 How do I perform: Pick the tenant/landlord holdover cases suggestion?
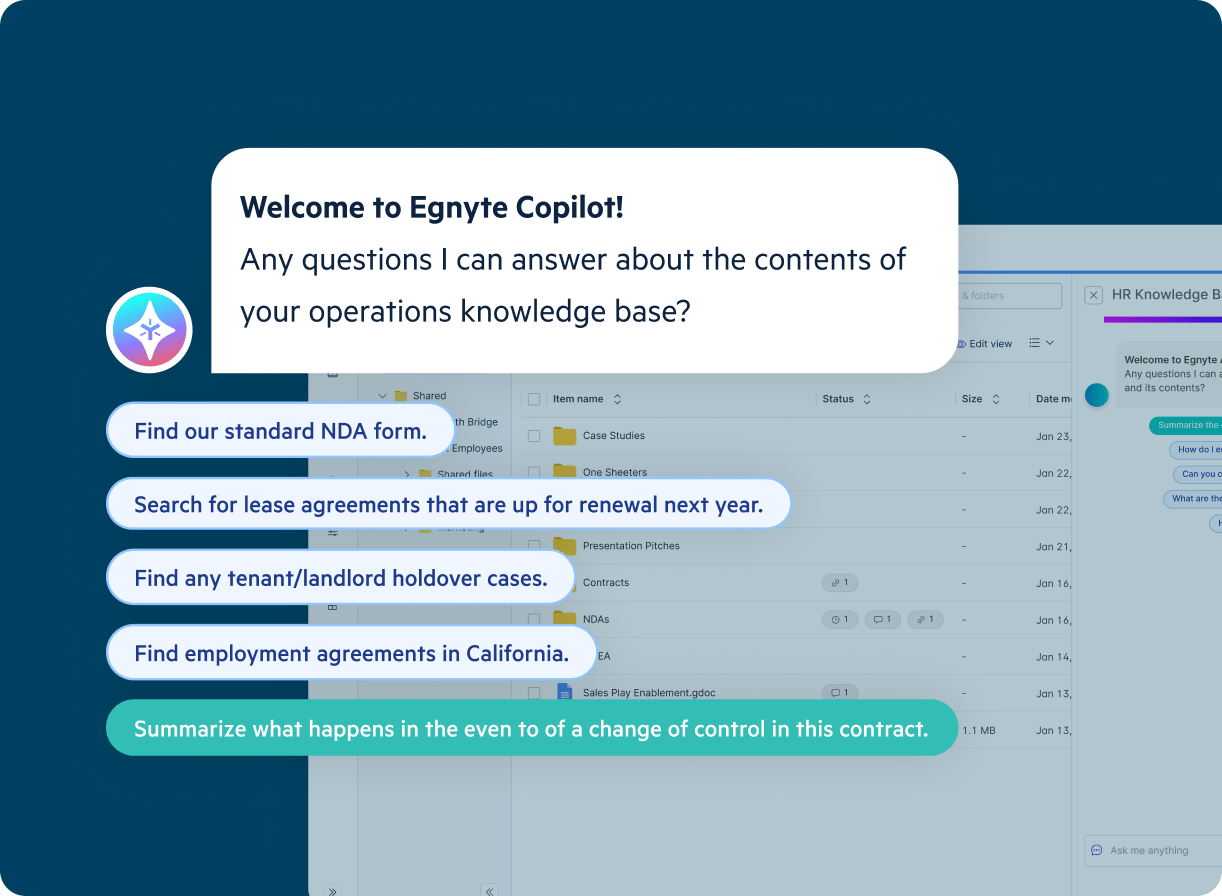pyautogui.click(x=341, y=577)
